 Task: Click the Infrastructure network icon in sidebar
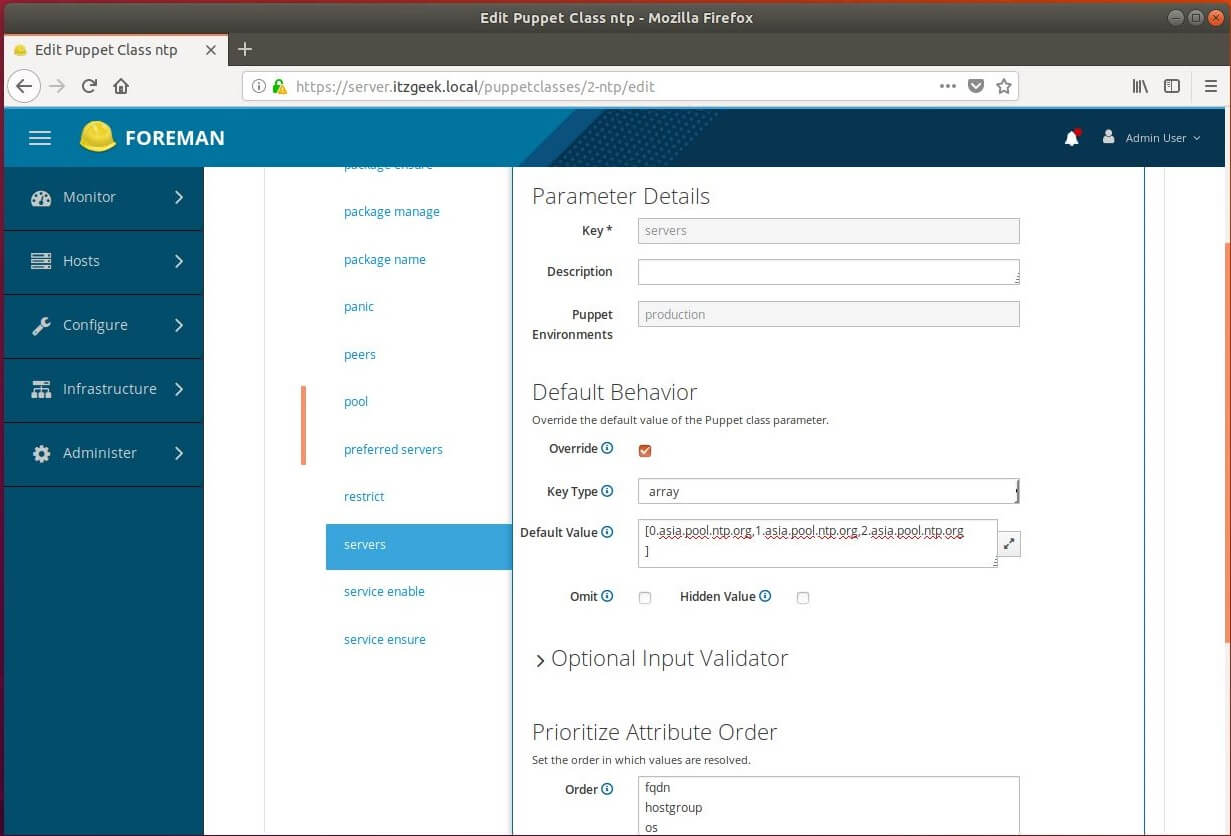pos(41,389)
